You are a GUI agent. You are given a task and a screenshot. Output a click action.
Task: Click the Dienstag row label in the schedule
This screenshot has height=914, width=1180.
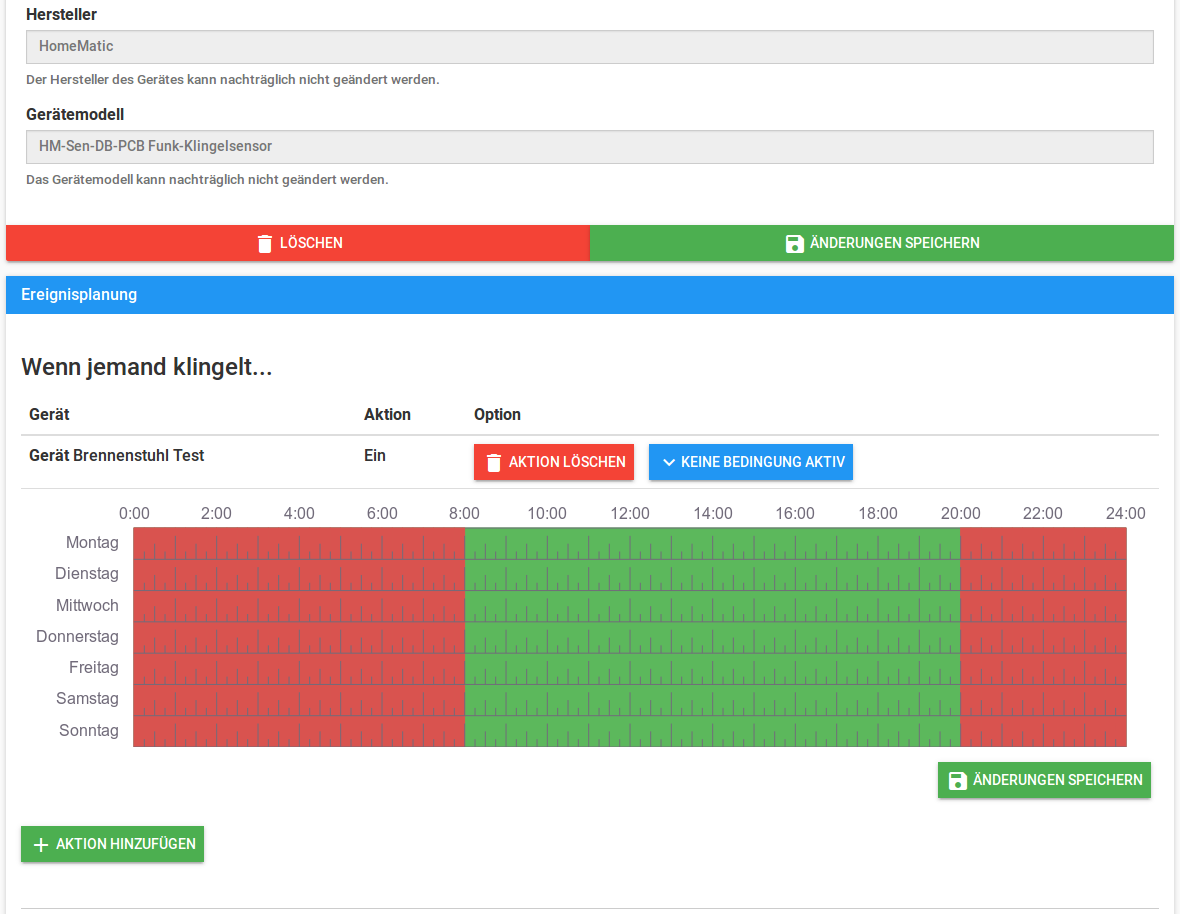point(87,574)
